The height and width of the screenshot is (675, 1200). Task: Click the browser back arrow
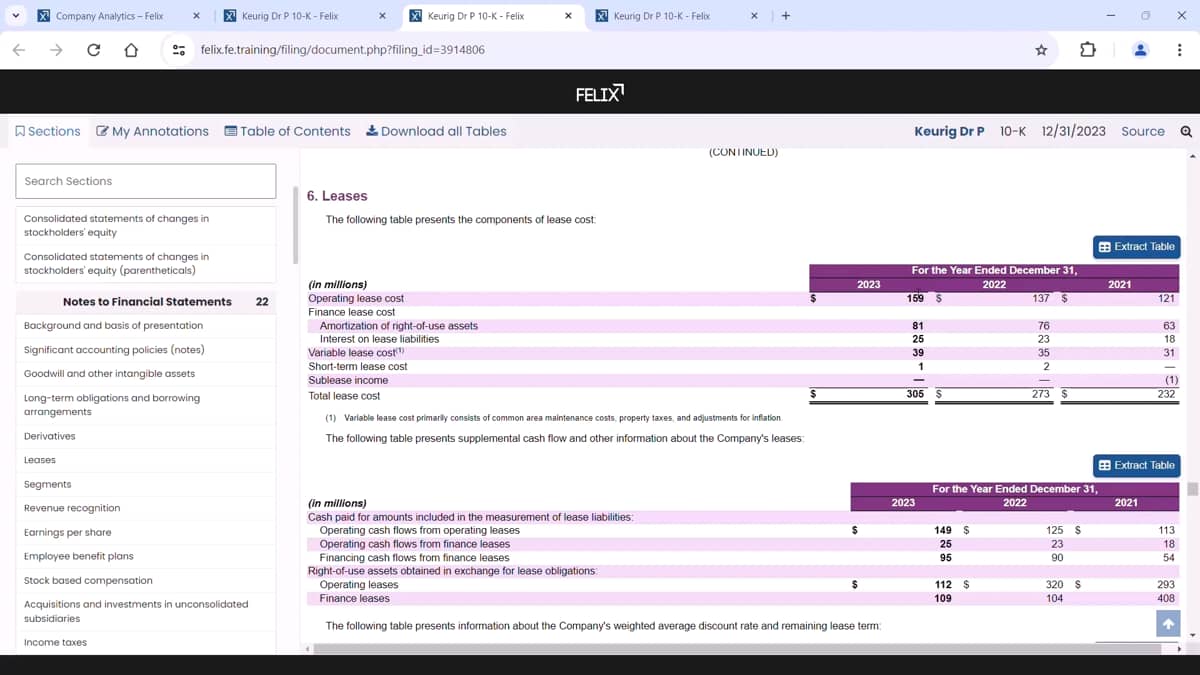(x=19, y=50)
